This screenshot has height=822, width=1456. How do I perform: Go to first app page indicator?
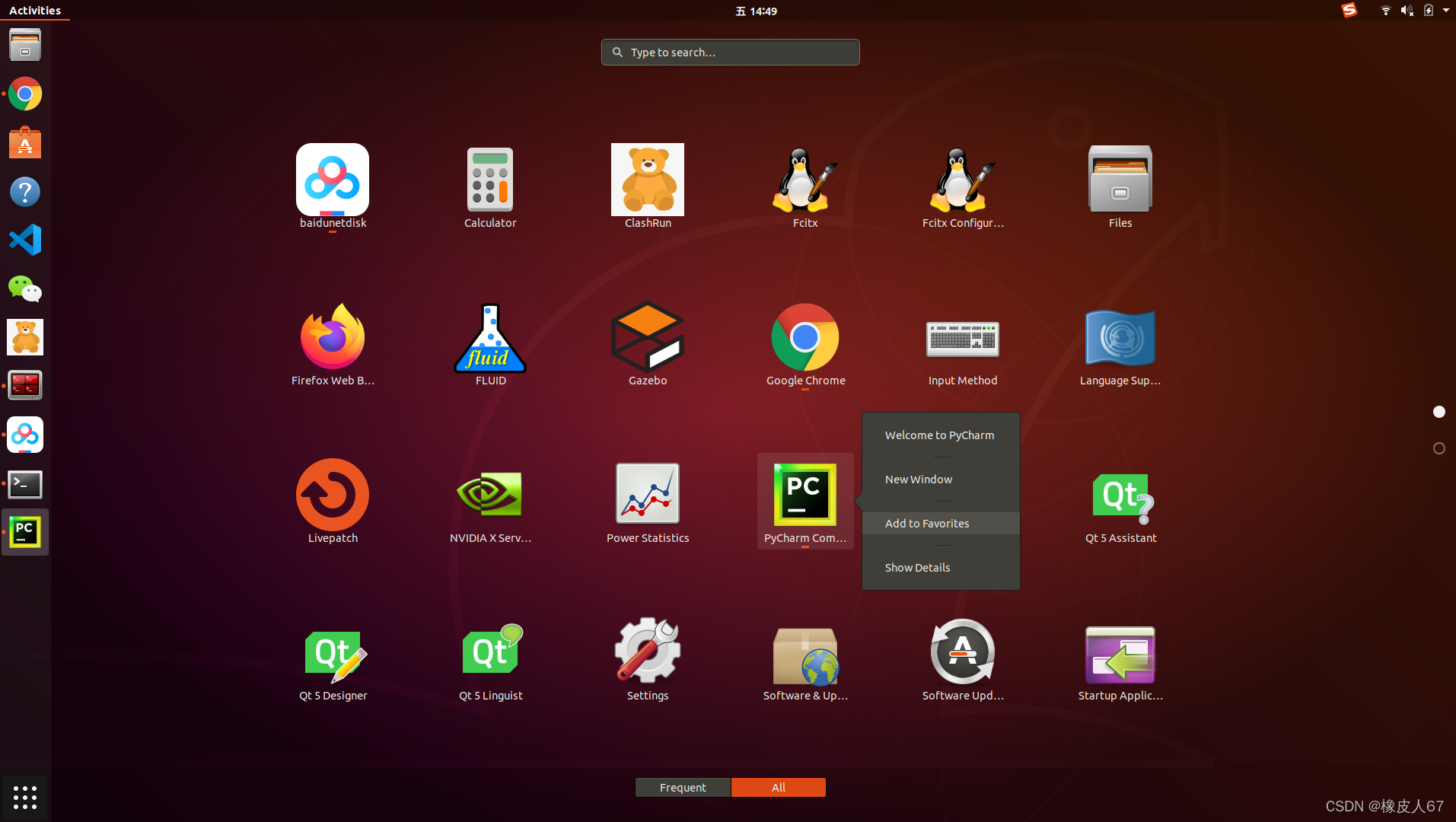1438,412
